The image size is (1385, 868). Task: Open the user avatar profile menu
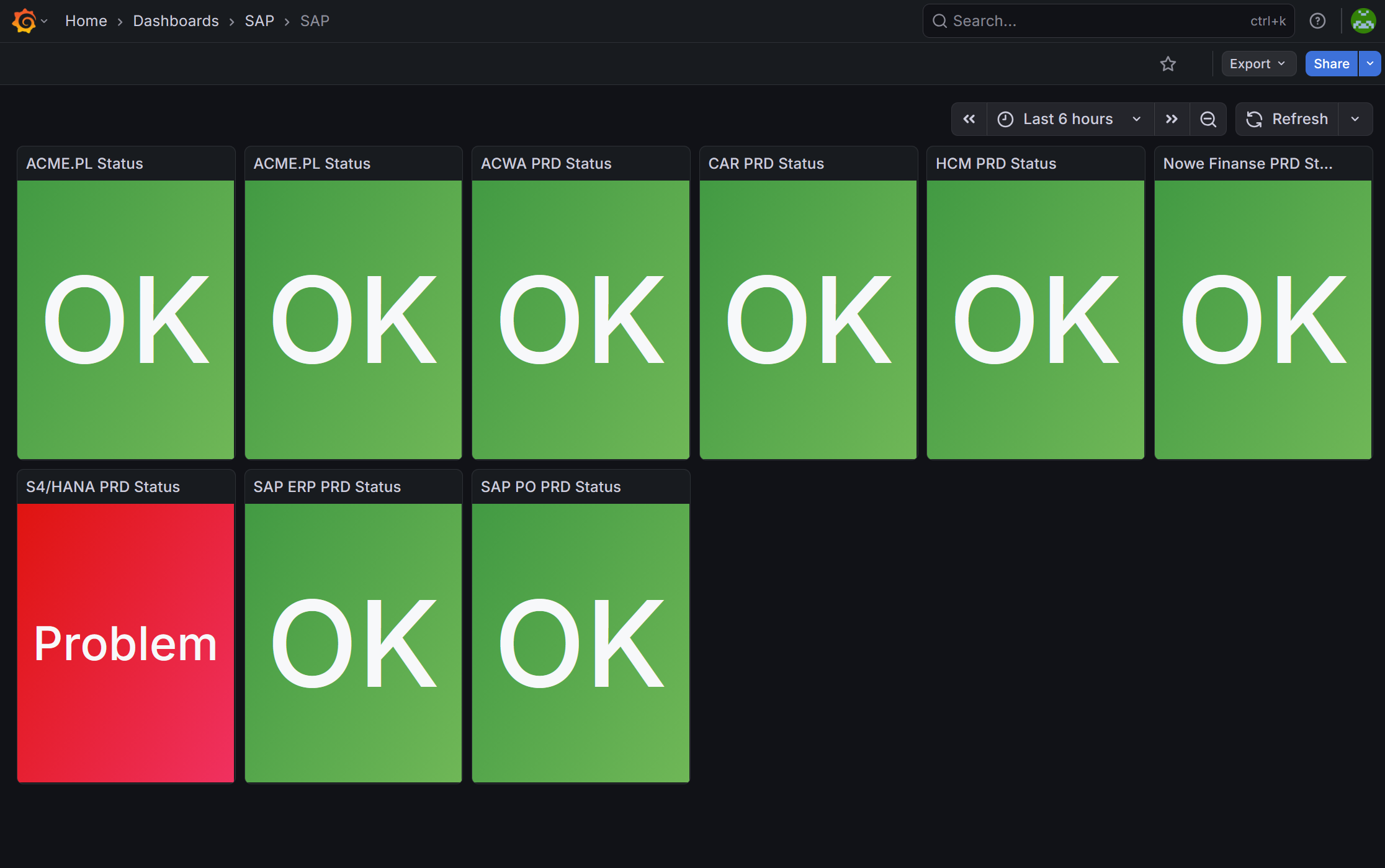(x=1363, y=21)
